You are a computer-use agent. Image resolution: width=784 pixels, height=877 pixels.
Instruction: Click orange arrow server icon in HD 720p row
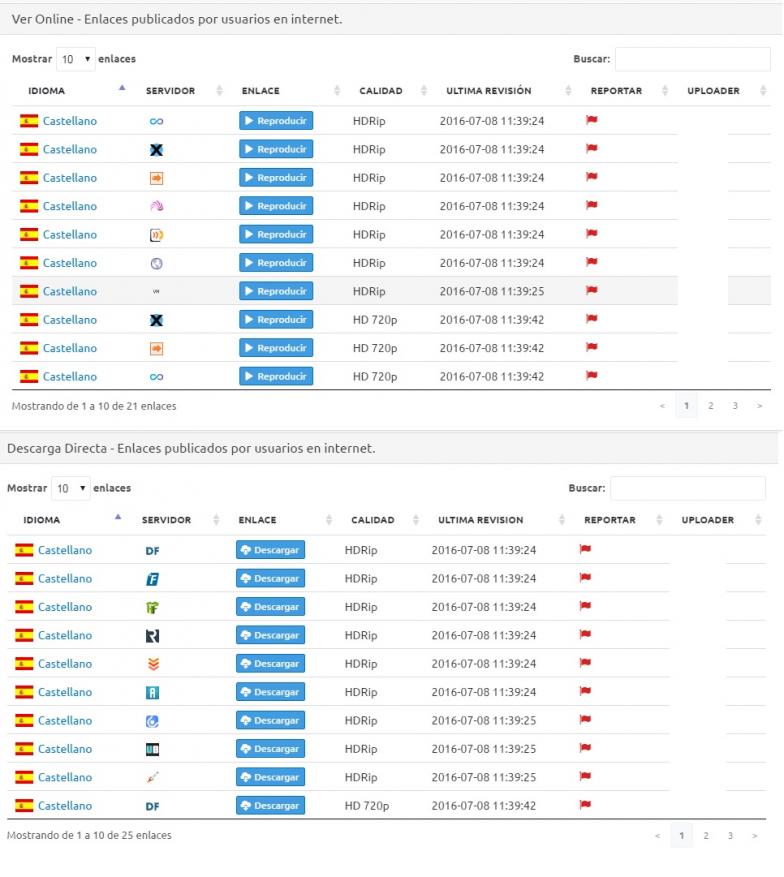(x=156, y=348)
